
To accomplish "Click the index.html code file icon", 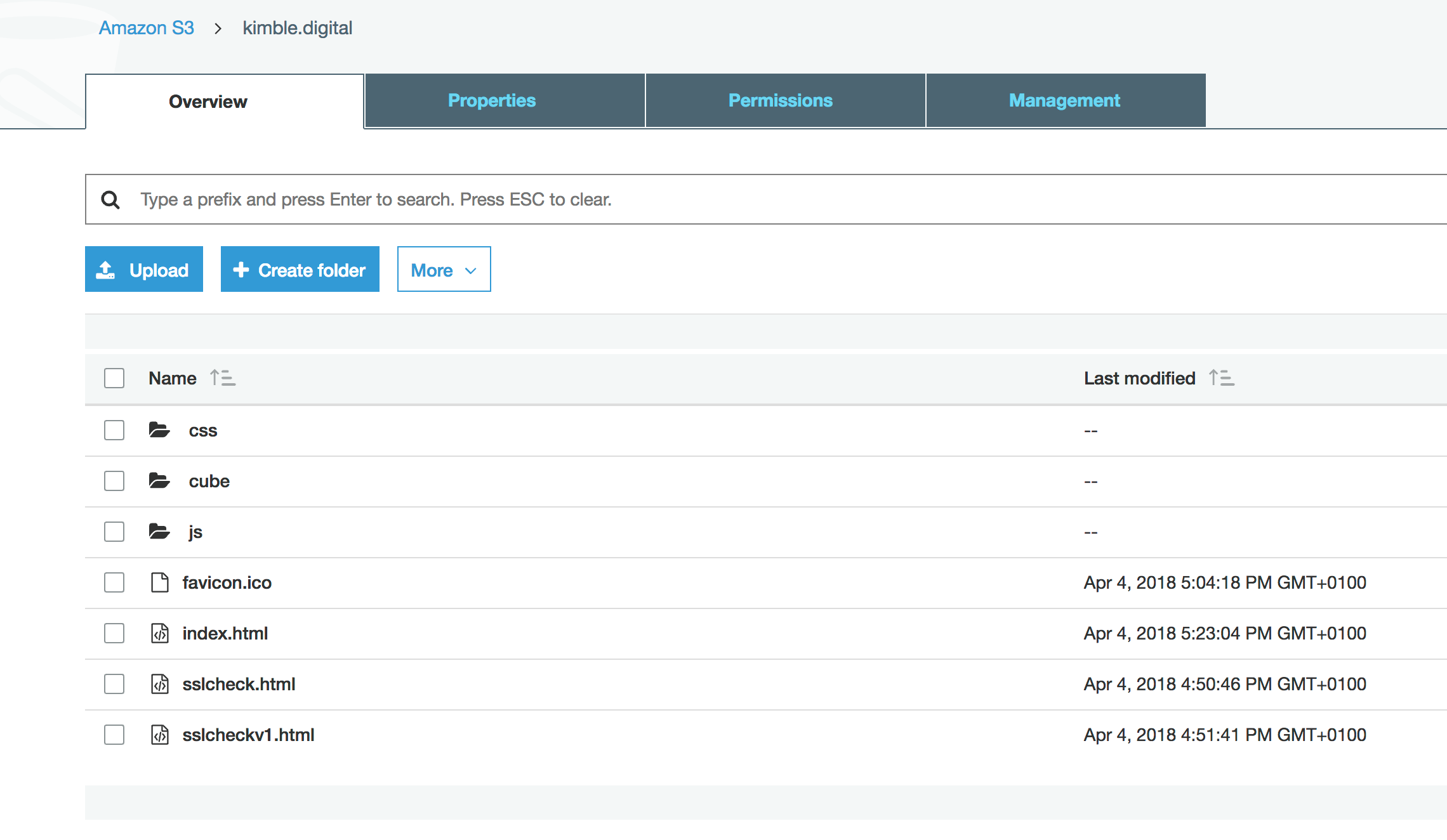I will click(159, 633).
